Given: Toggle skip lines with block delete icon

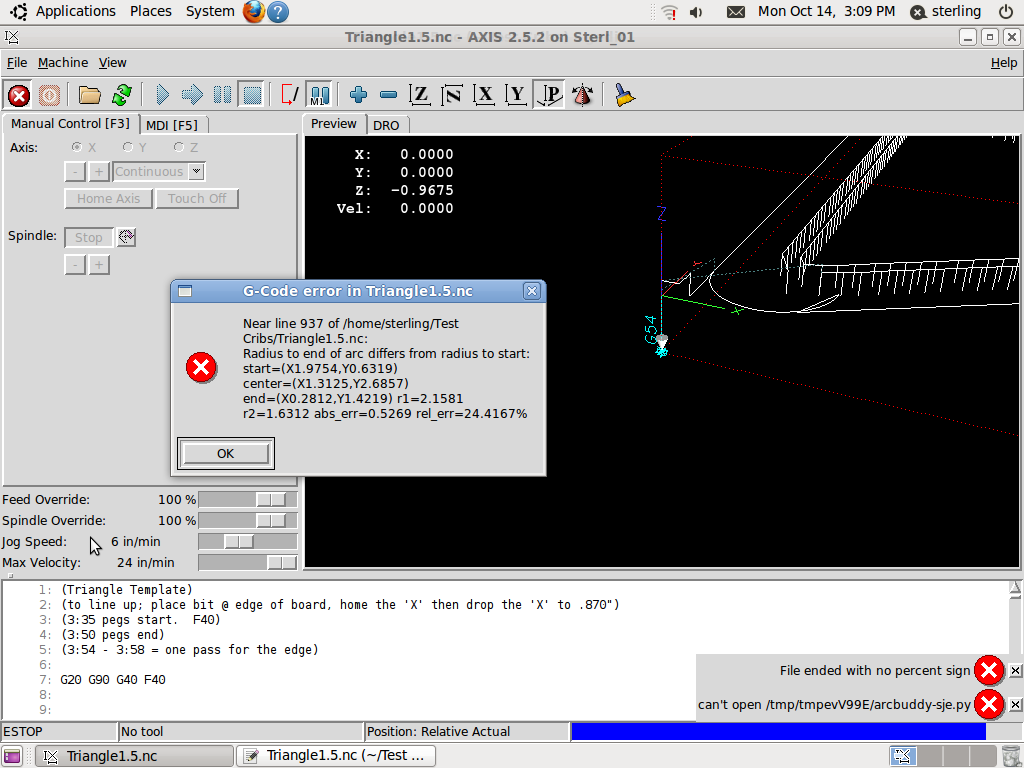Looking at the screenshot, I should click(289, 95).
